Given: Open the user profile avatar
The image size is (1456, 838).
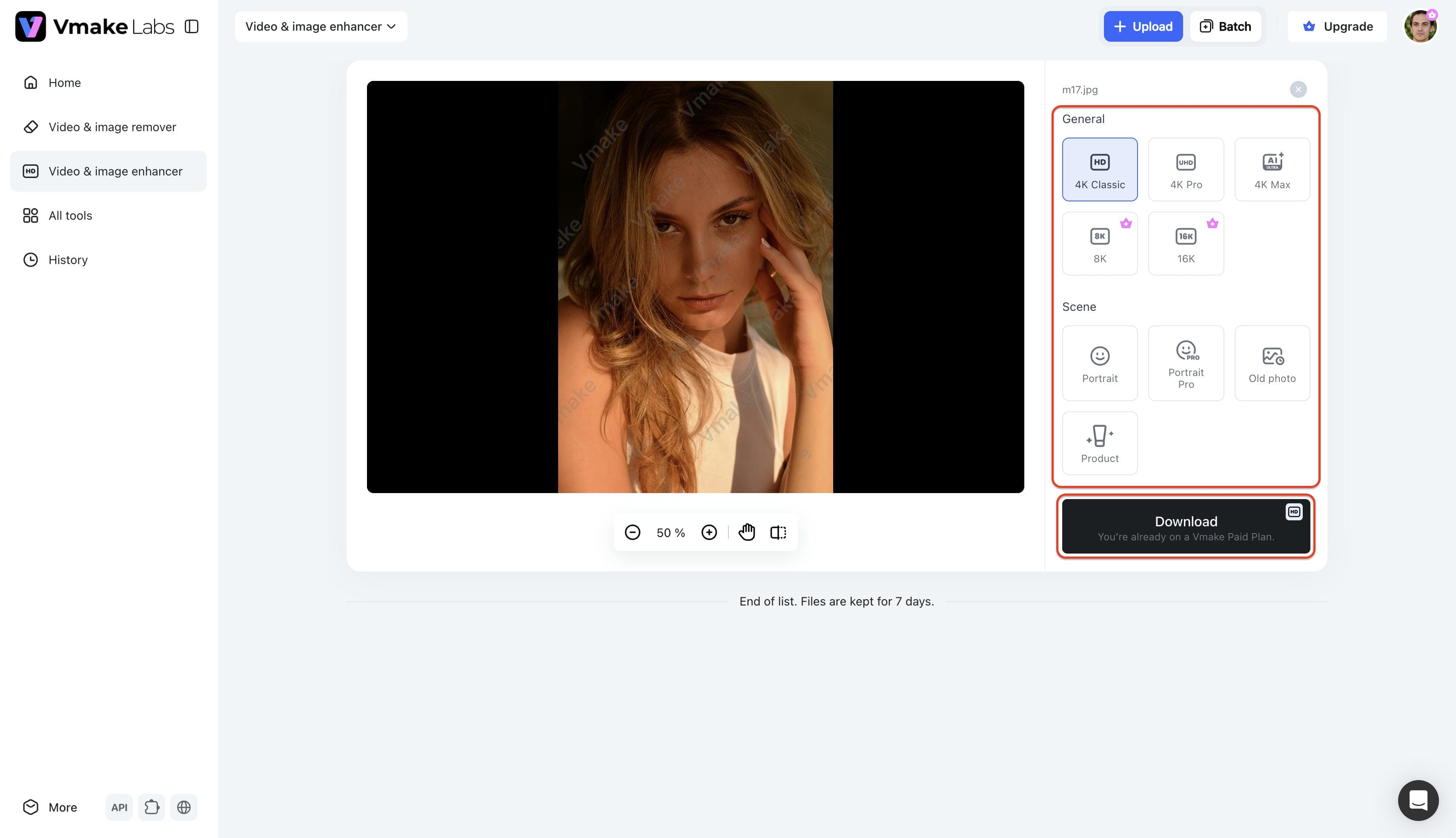Looking at the screenshot, I should [1420, 26].
